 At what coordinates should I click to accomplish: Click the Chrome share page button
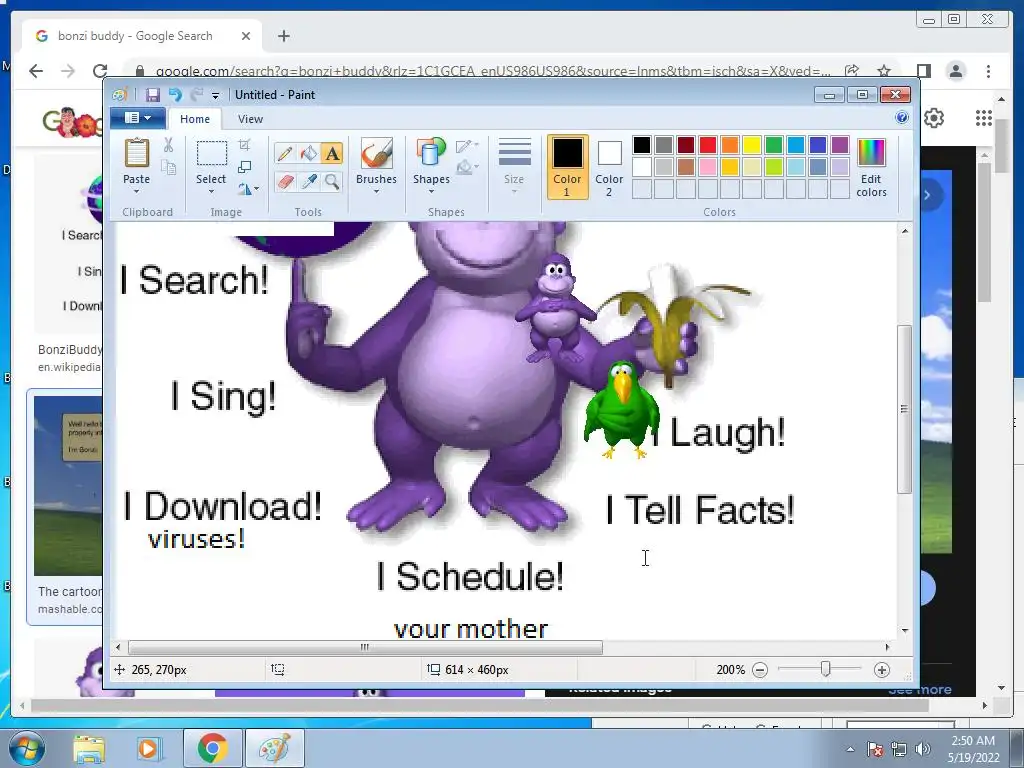852,71
